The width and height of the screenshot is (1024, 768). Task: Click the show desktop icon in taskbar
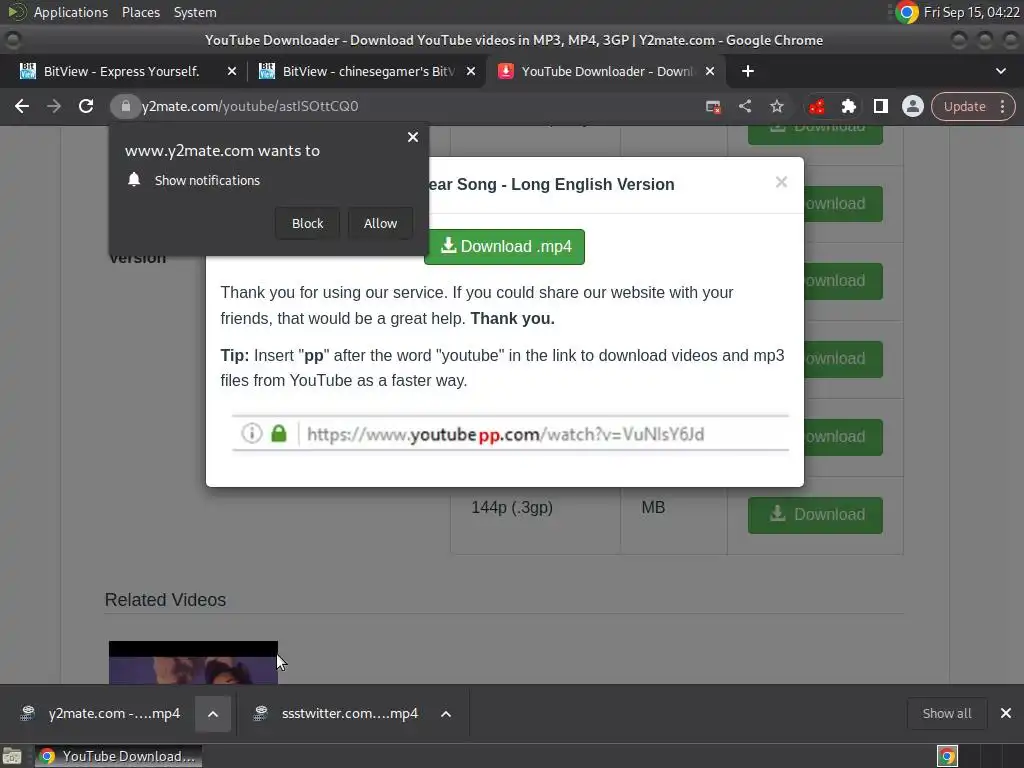tap(12, 756)
